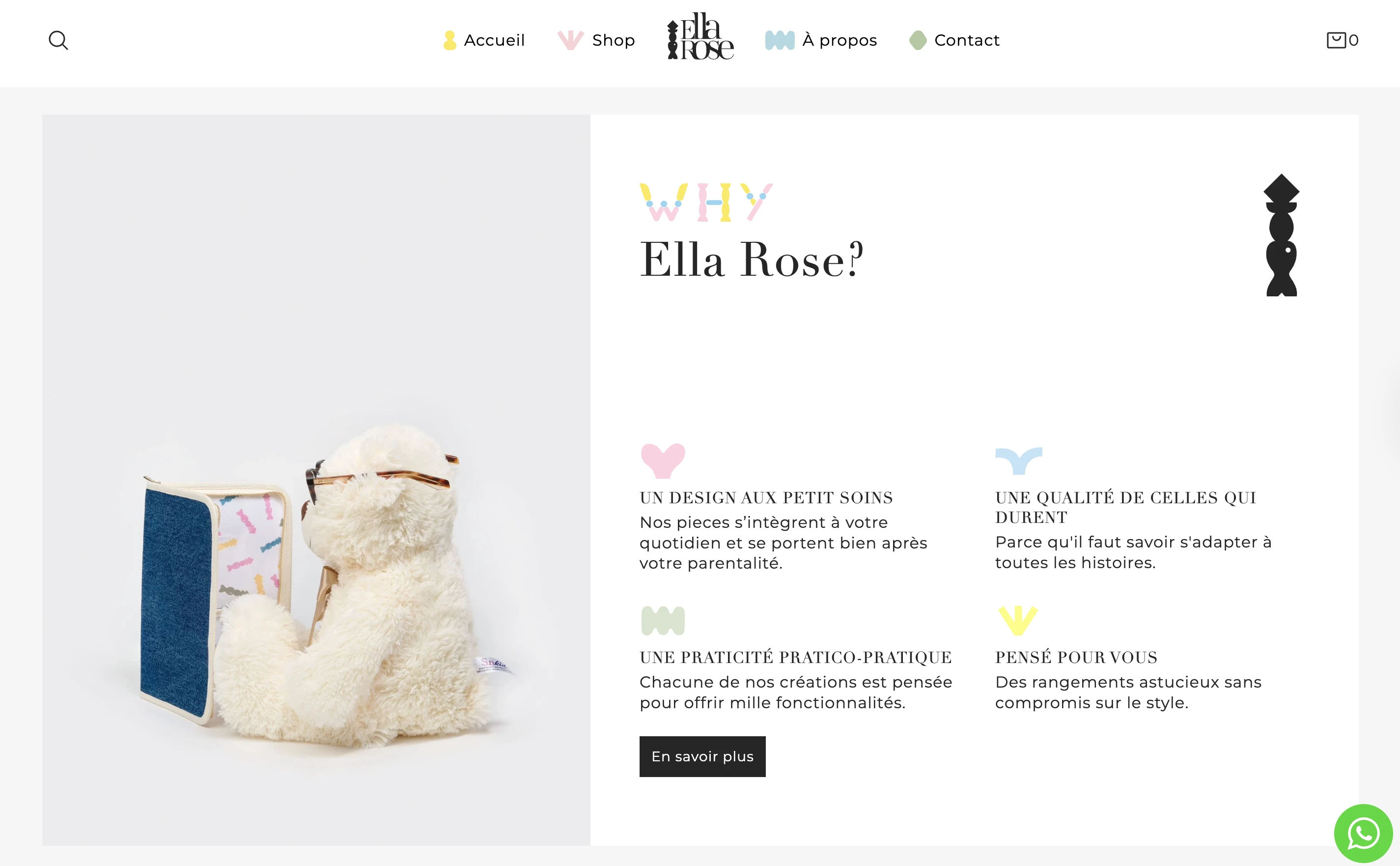Click the yellow tulip-shaped icon

(x=1018, y=620)
